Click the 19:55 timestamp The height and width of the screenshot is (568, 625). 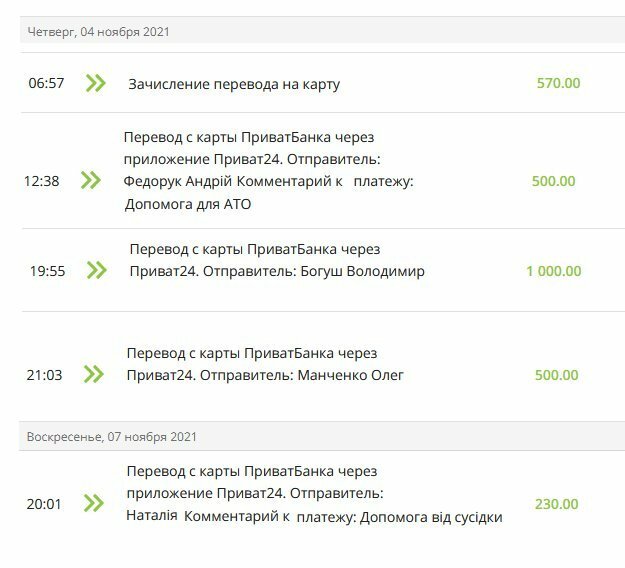pyautogui.click(x=47, y=271)
